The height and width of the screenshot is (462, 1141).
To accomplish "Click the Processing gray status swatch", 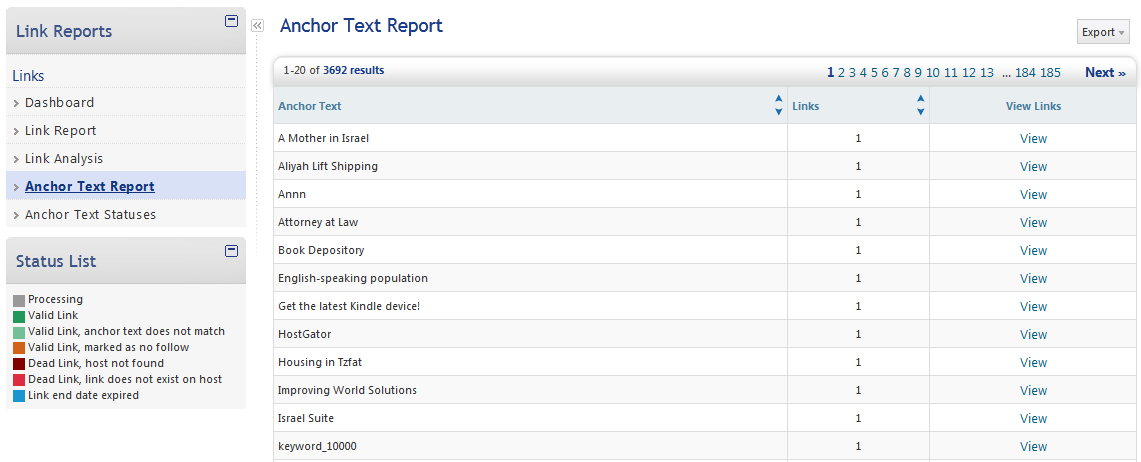I will coord(19,300).
